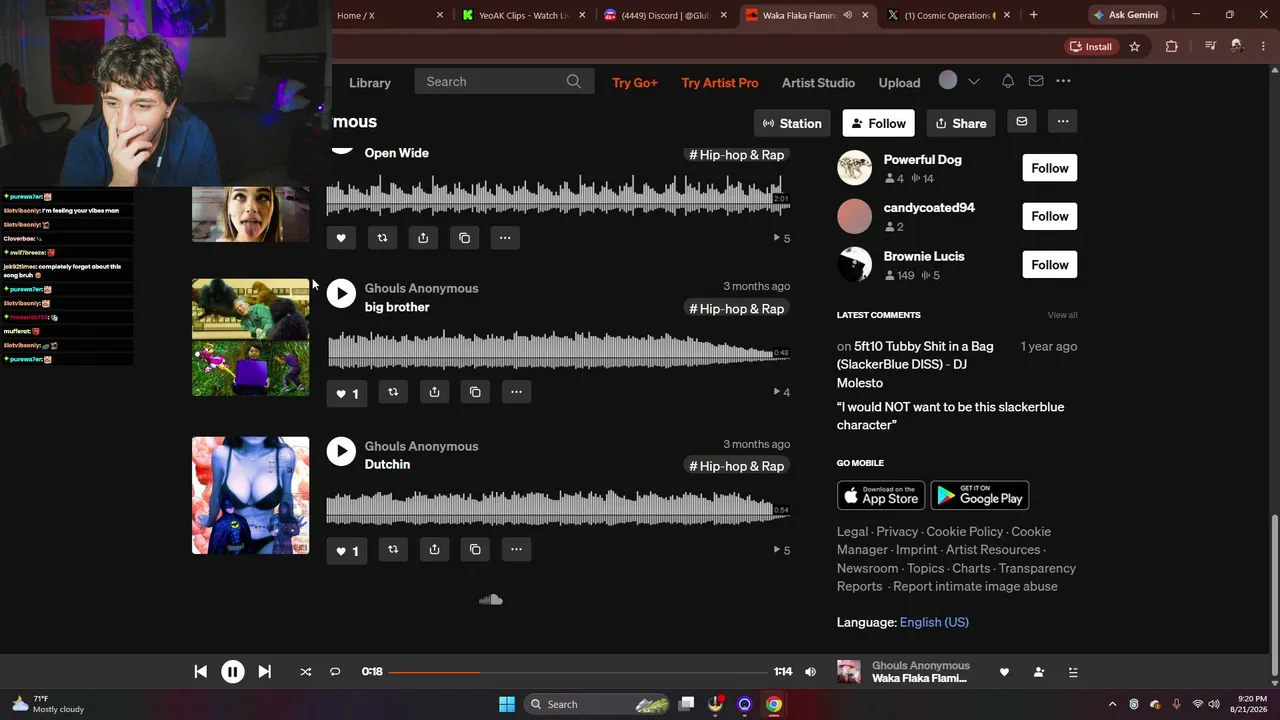This screenshot has width=1280, height=720.
Task: Toggle repeat in the player bar
Action: 335,672
